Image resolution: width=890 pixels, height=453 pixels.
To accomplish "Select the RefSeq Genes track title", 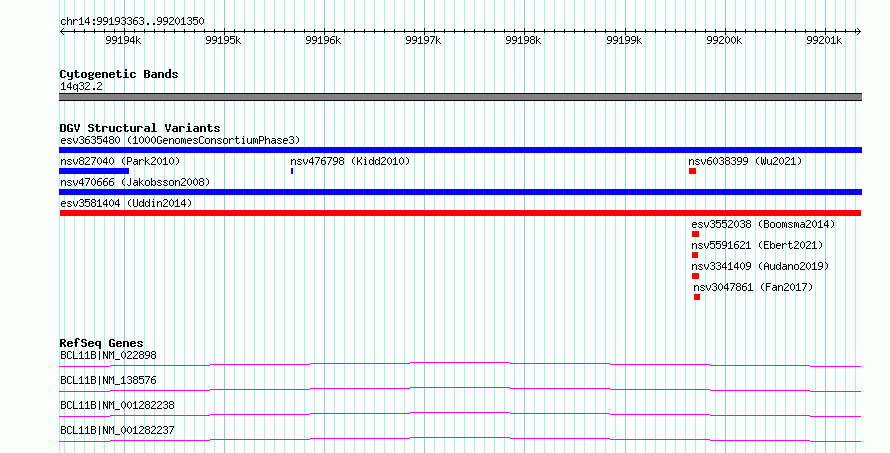I will coord(102,343).
